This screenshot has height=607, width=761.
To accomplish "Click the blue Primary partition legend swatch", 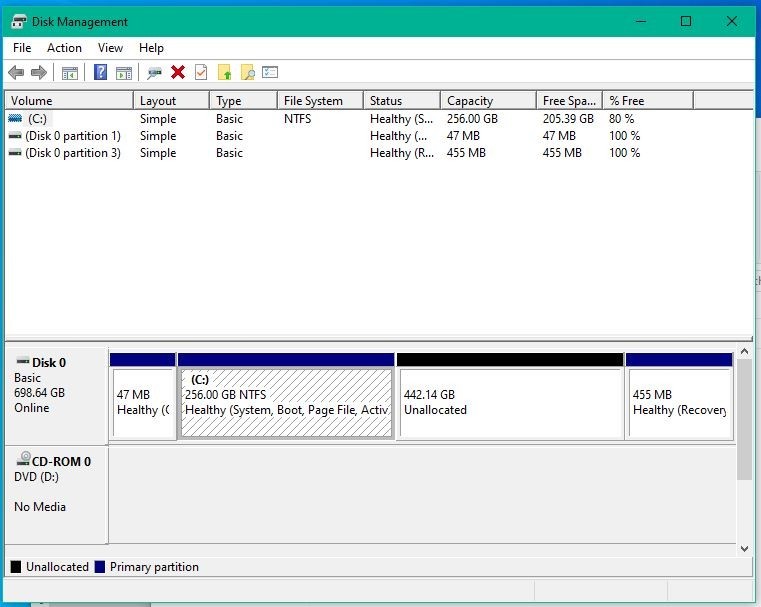I will [x=99, y=567].
